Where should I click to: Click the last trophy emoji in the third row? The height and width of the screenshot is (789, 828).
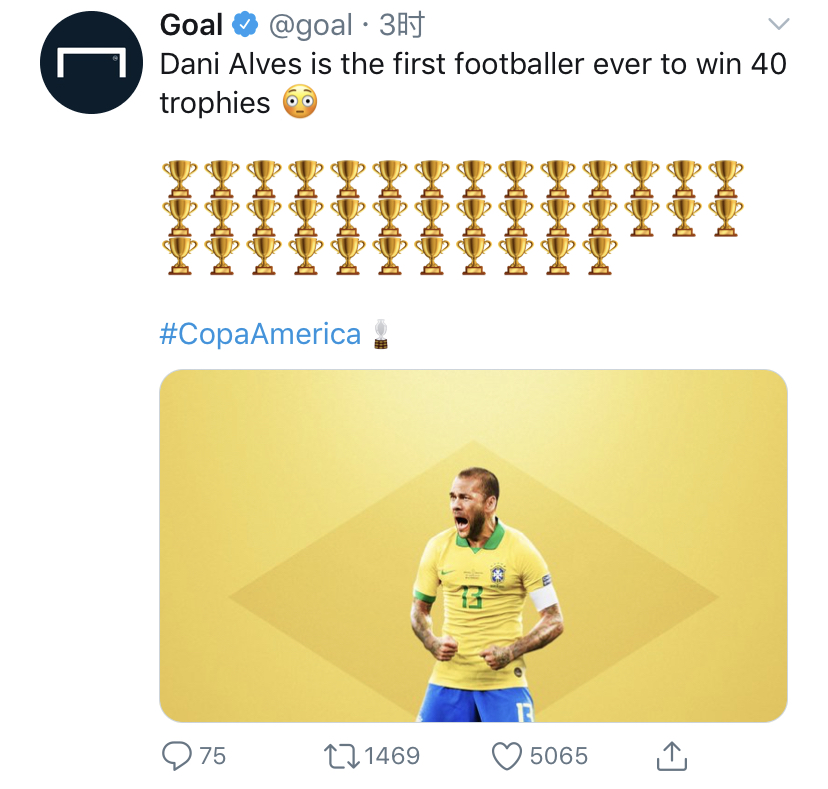pyautogui.click(x=599, y=254)
